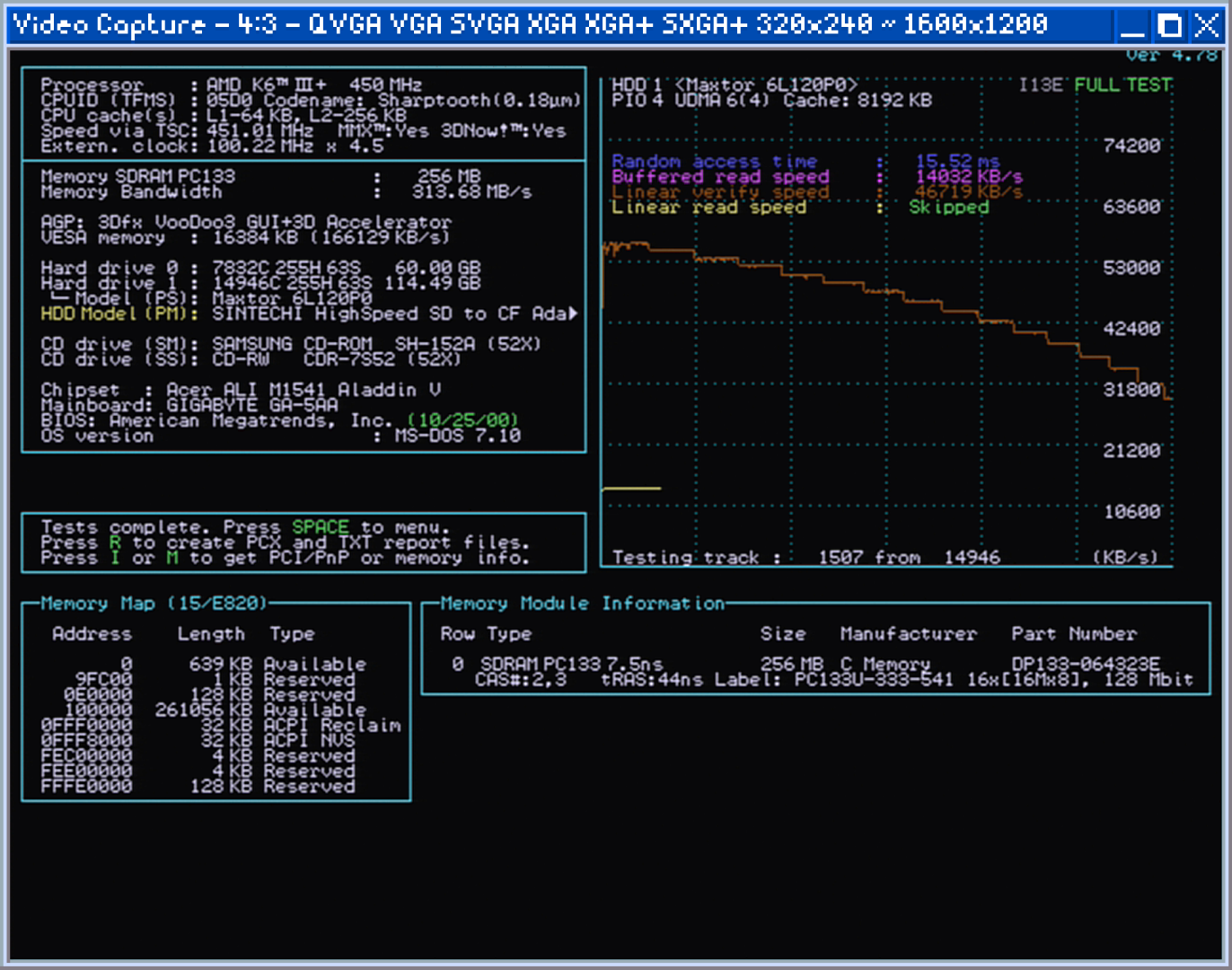Click the 'ACPI NVS' memory row
Image resolution: width=1232 pixels, height=970 pixels.
point(198,741)
